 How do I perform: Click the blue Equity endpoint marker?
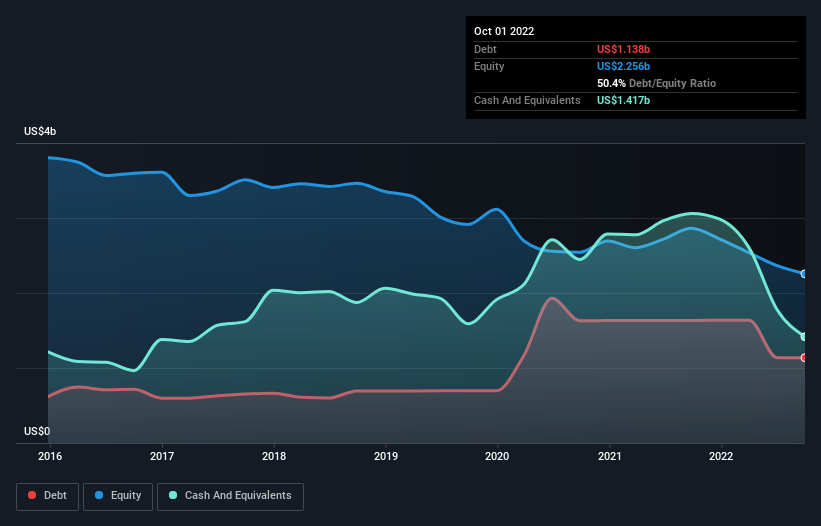(x=804, y=274)
